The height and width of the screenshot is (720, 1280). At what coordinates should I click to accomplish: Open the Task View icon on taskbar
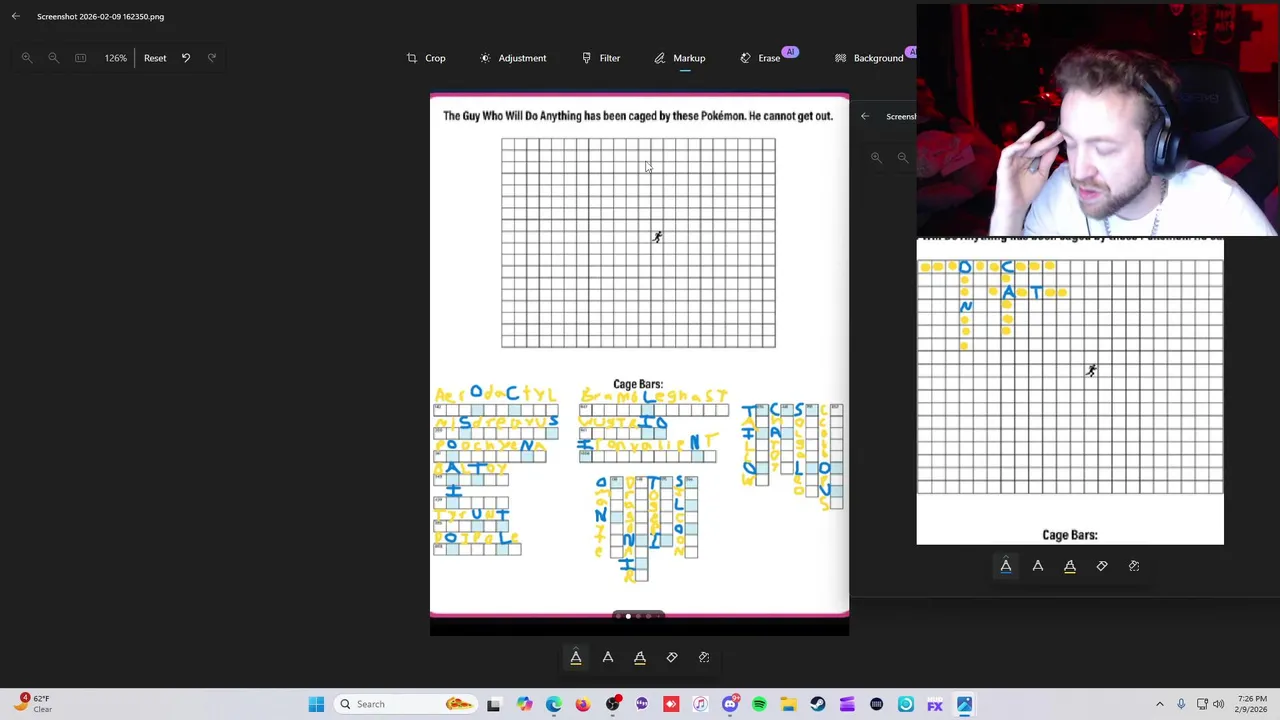click(x=494, y=704)
